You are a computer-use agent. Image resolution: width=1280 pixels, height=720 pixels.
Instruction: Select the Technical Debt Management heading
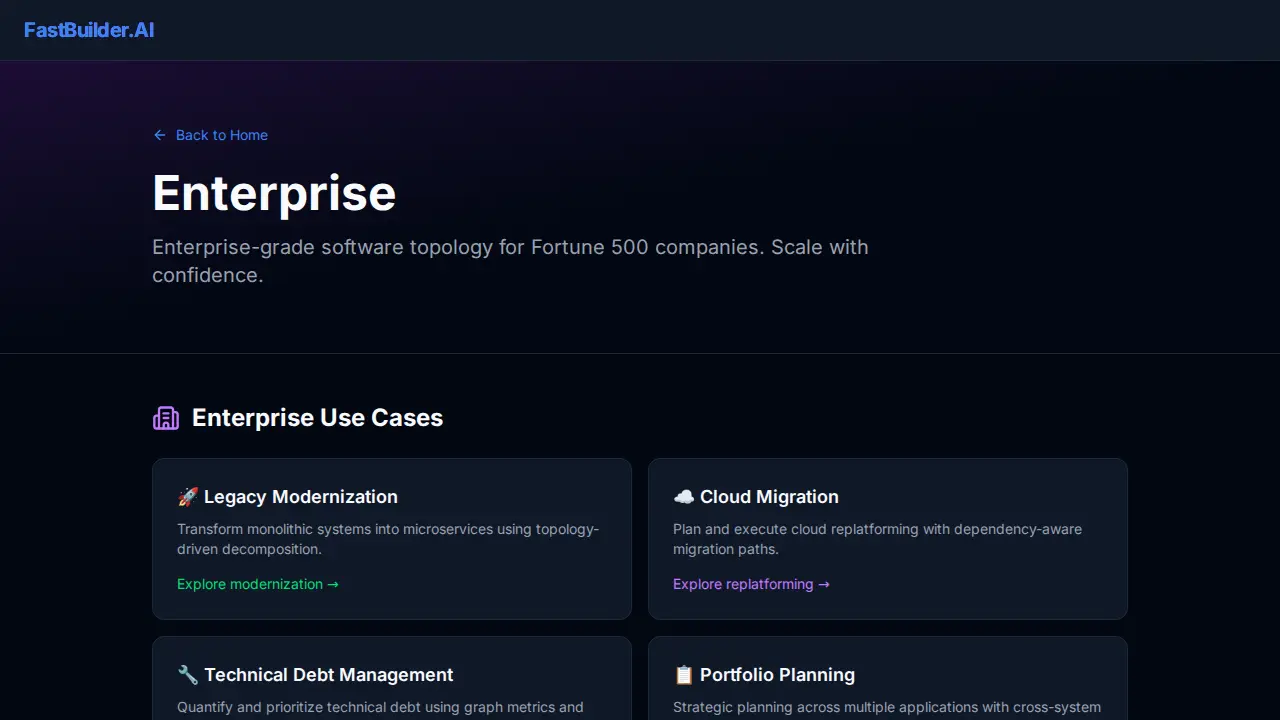pos(329,675)
